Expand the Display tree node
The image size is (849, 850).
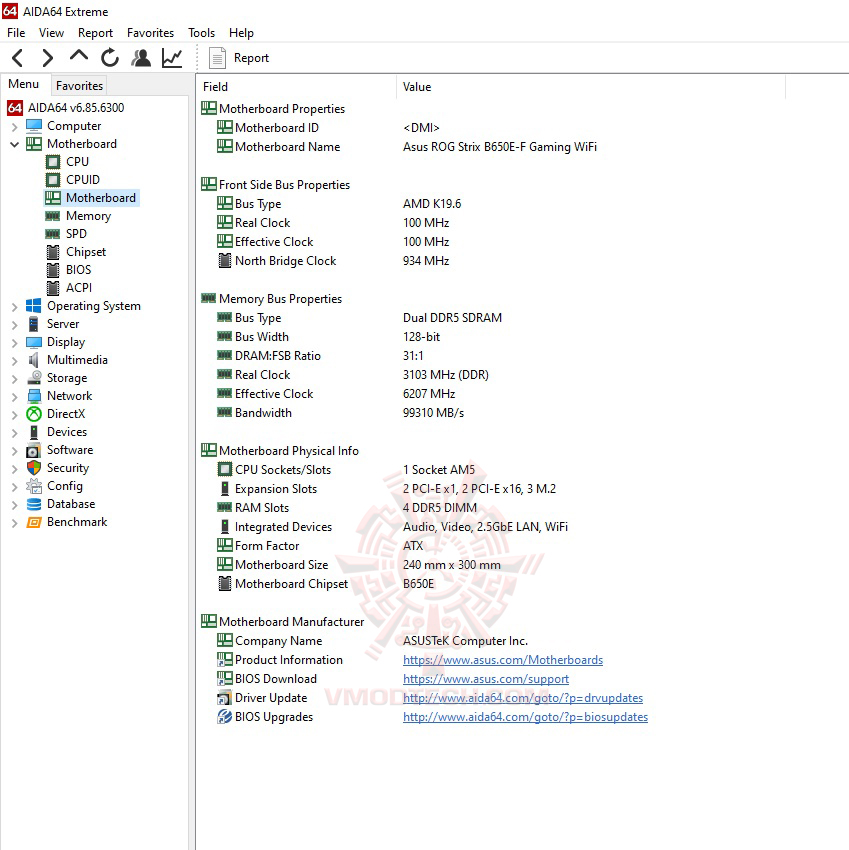point(15,343)
